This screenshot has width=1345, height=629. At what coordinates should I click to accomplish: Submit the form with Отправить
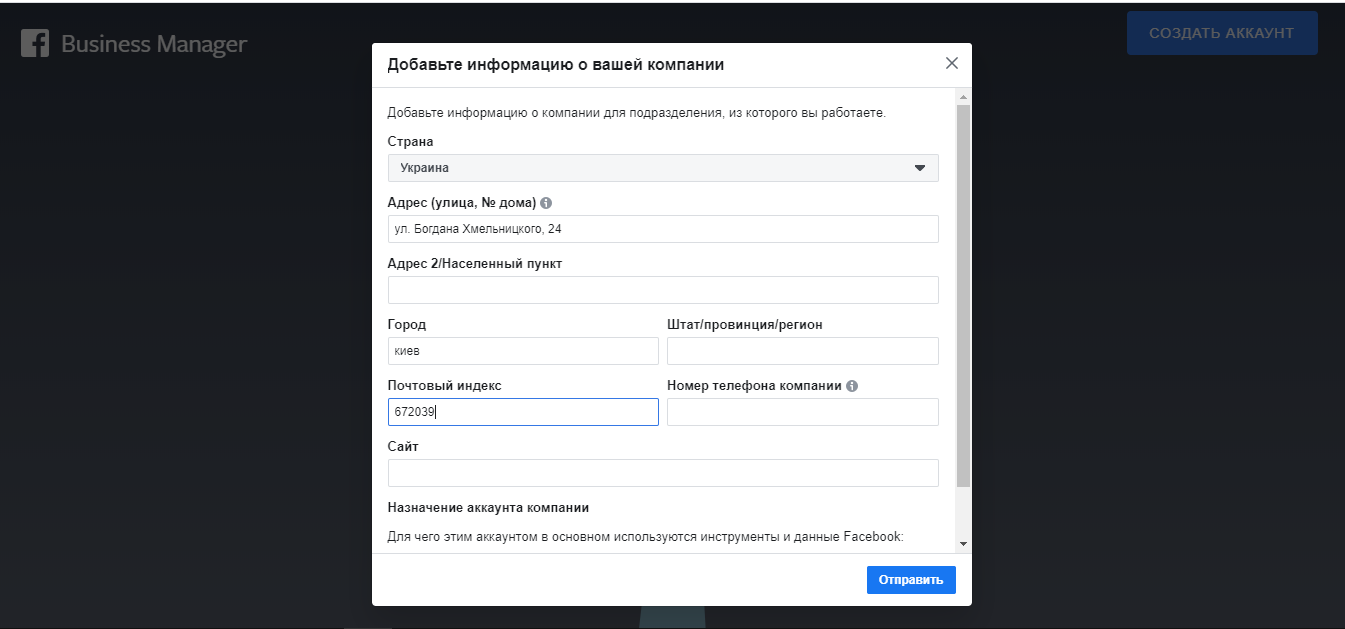(x=910, y=580)
